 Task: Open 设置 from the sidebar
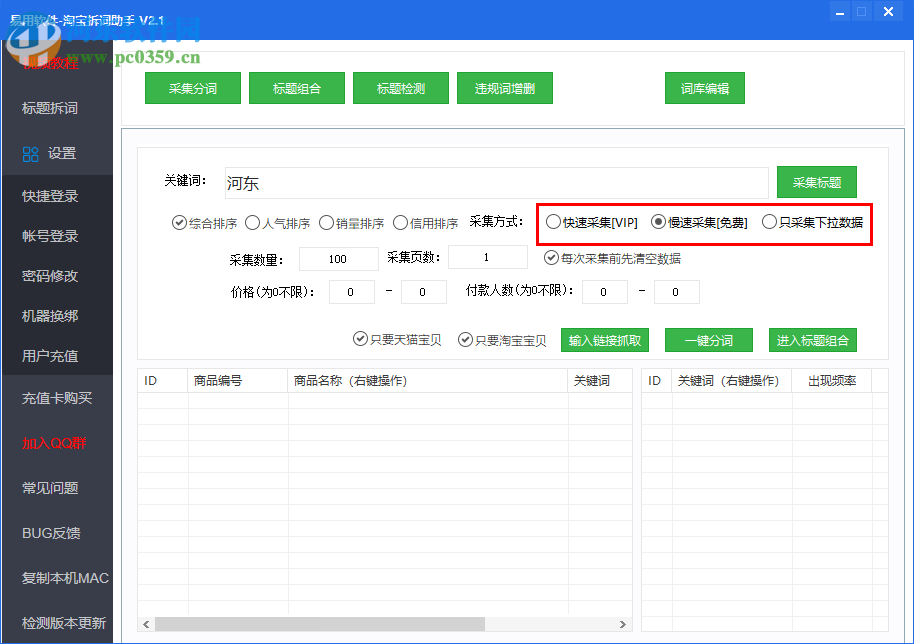(57, 152)
